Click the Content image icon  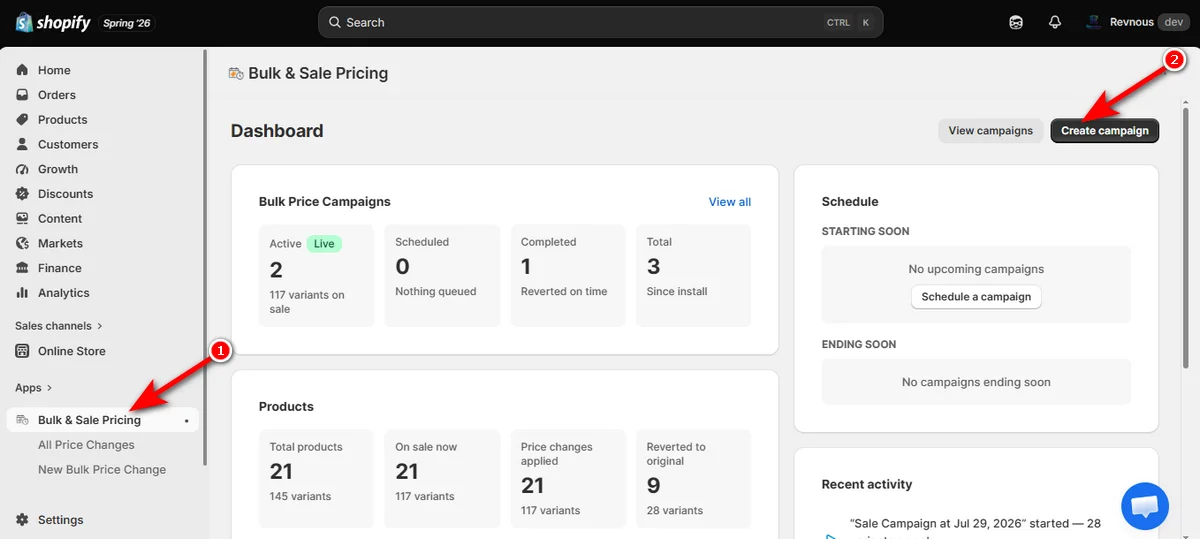22,219
